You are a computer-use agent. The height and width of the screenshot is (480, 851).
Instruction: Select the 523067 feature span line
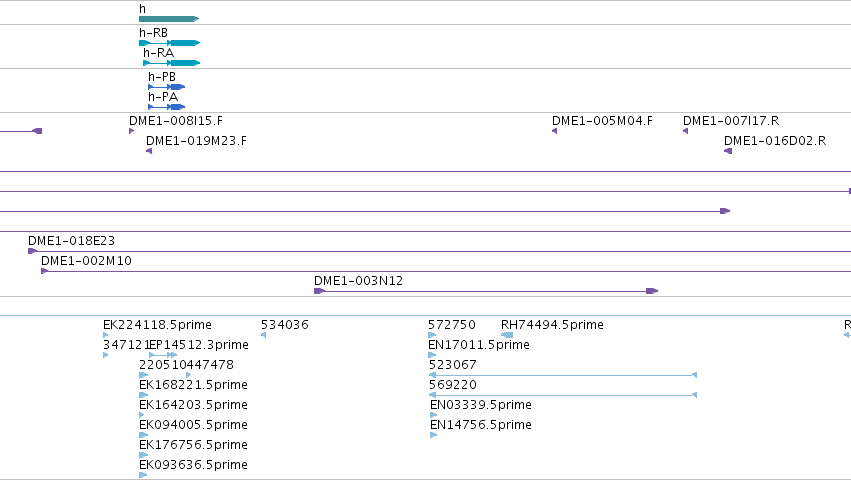click(x=563, y=375)
